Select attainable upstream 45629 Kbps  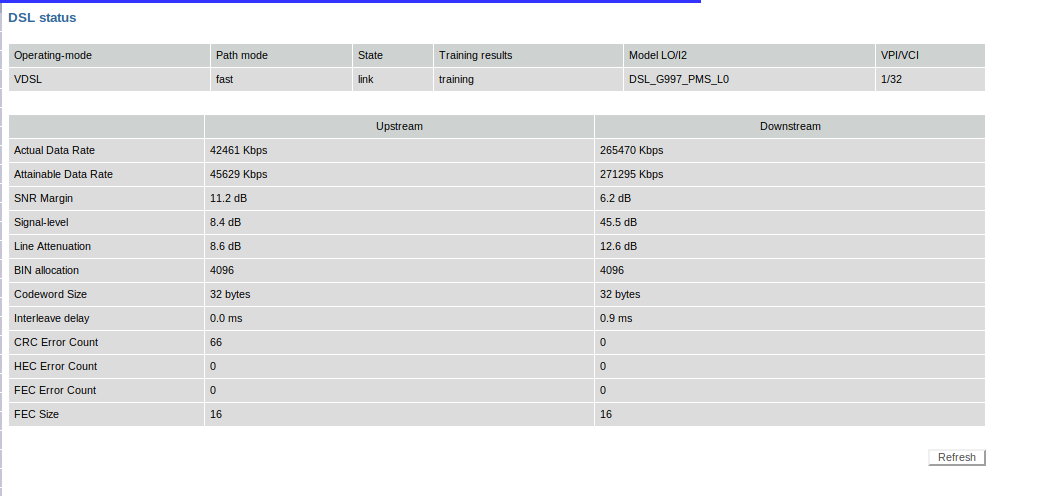(x=238, y=174)
